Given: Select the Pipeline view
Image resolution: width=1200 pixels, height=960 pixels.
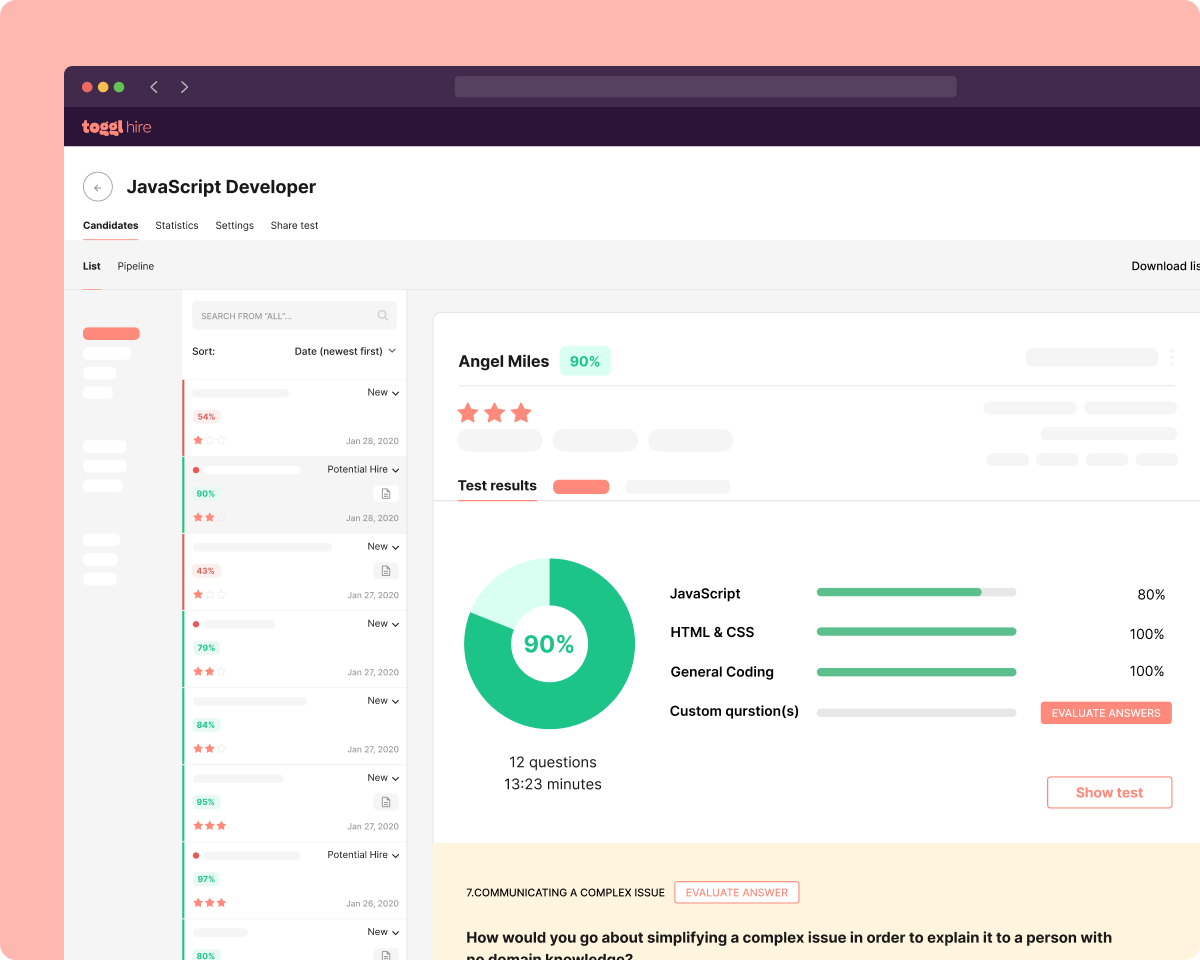Looking at the screenshot, I should [136, 266].
